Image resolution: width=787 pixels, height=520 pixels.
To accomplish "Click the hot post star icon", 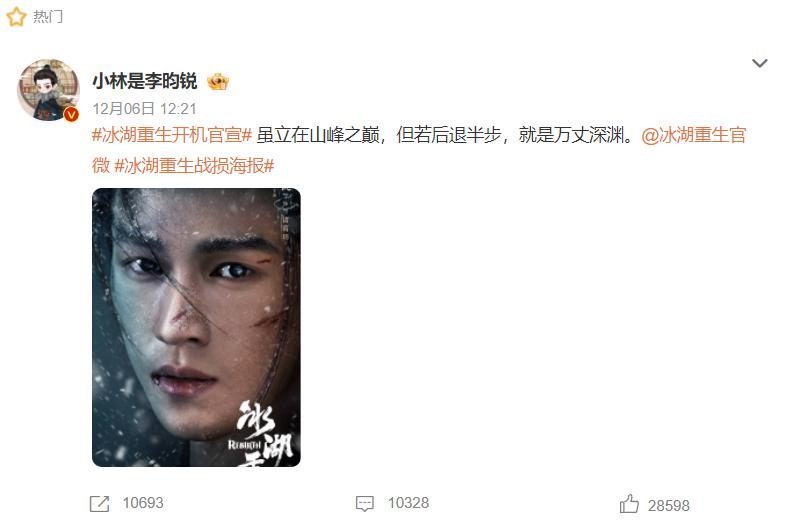I will point(16,17).
